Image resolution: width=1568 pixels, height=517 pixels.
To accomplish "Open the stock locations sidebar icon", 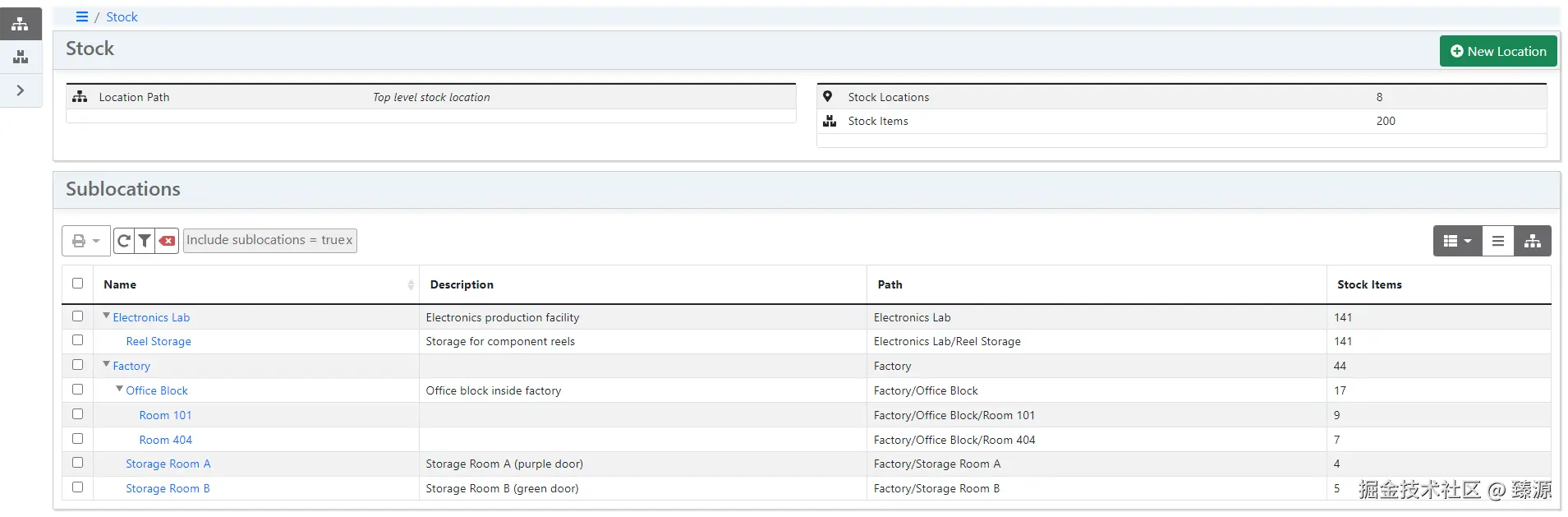I will [x=21, y=24].
